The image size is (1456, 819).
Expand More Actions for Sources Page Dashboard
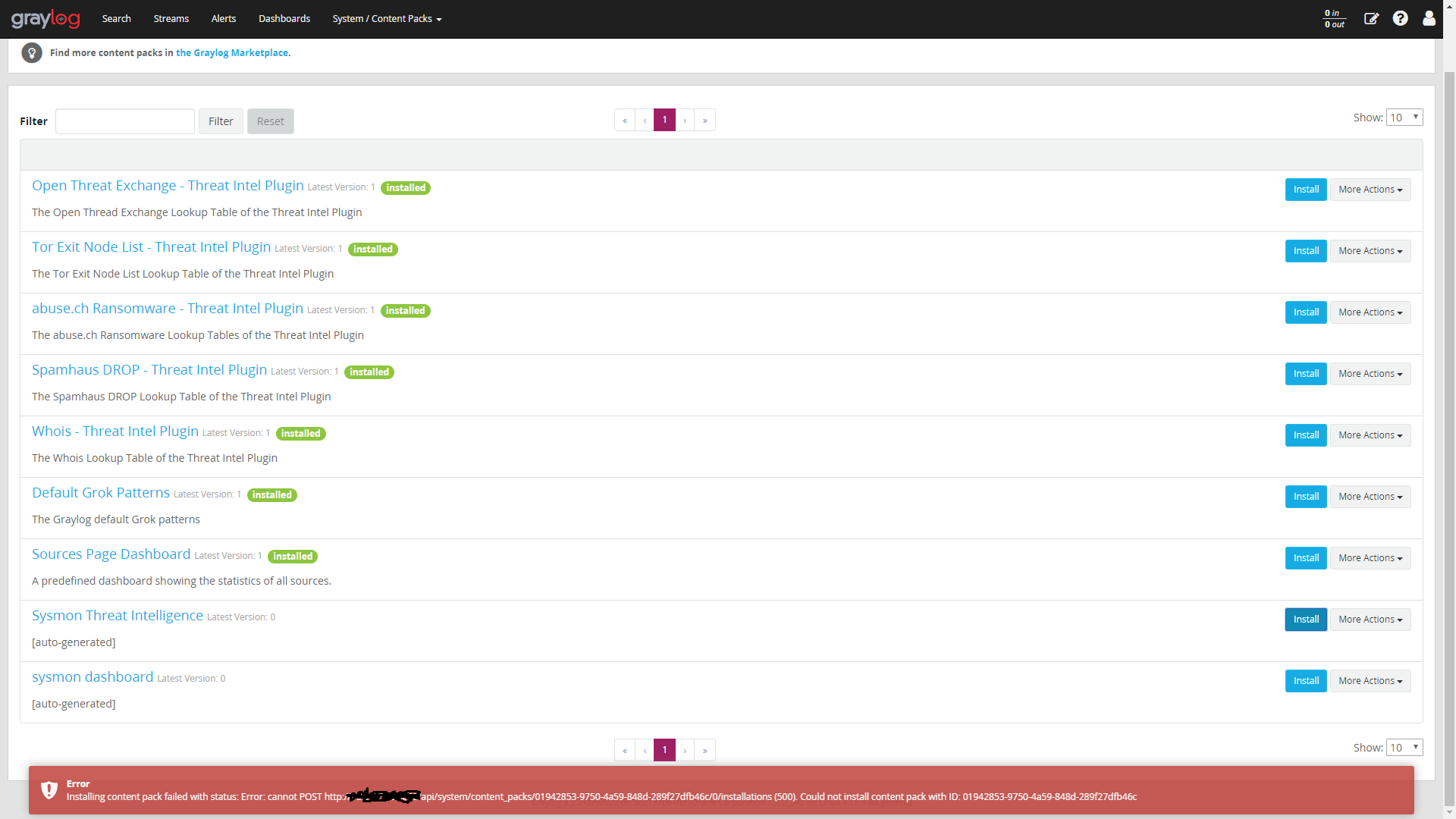pyautogui.click(x=1370, y=558)
